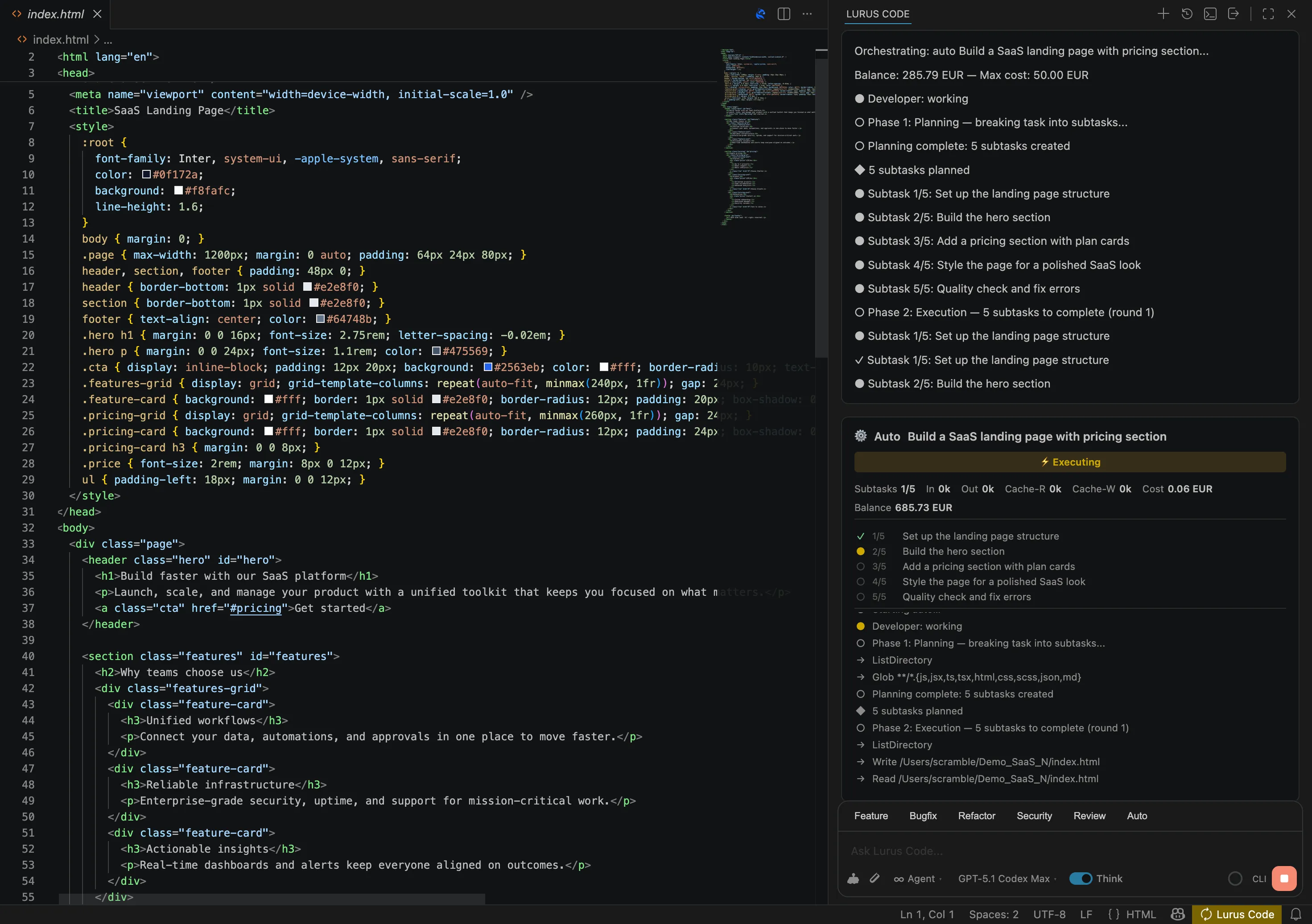Expand Lurus Code panel to fullscreen
The width and height of the screenshot is (1312, 924).
1268,14
